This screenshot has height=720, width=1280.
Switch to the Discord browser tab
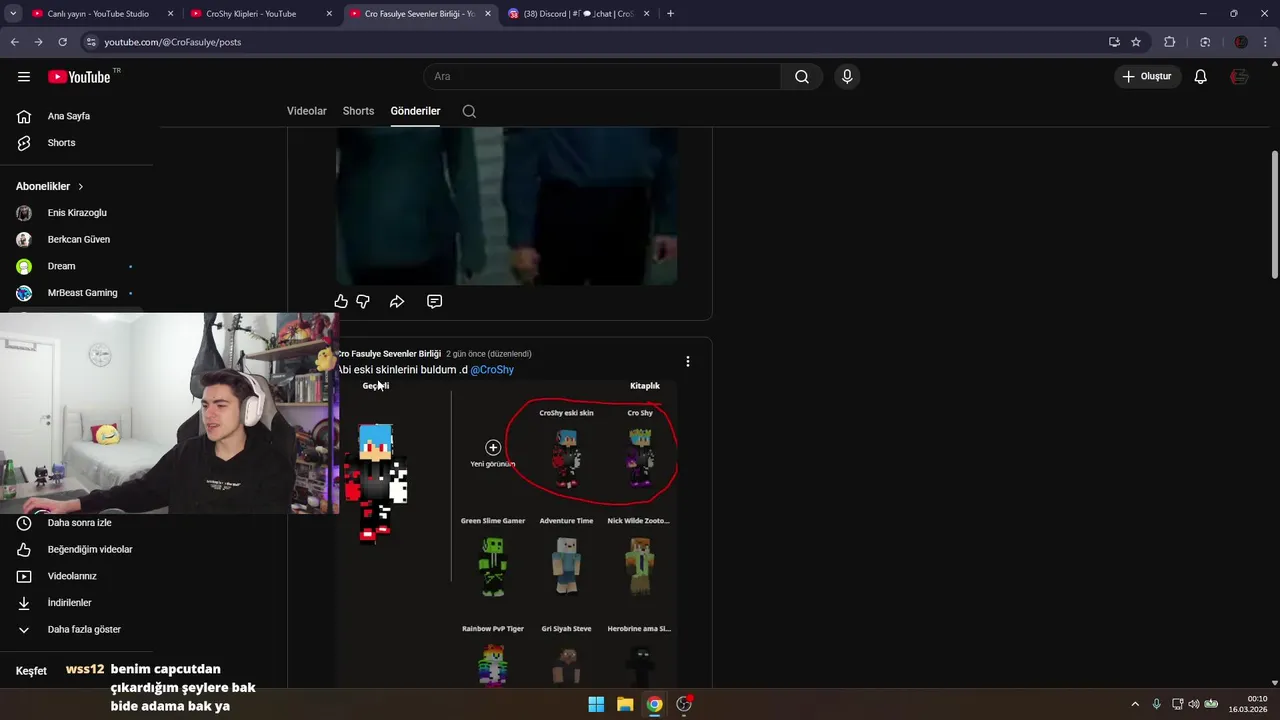(x=578, y=14)
